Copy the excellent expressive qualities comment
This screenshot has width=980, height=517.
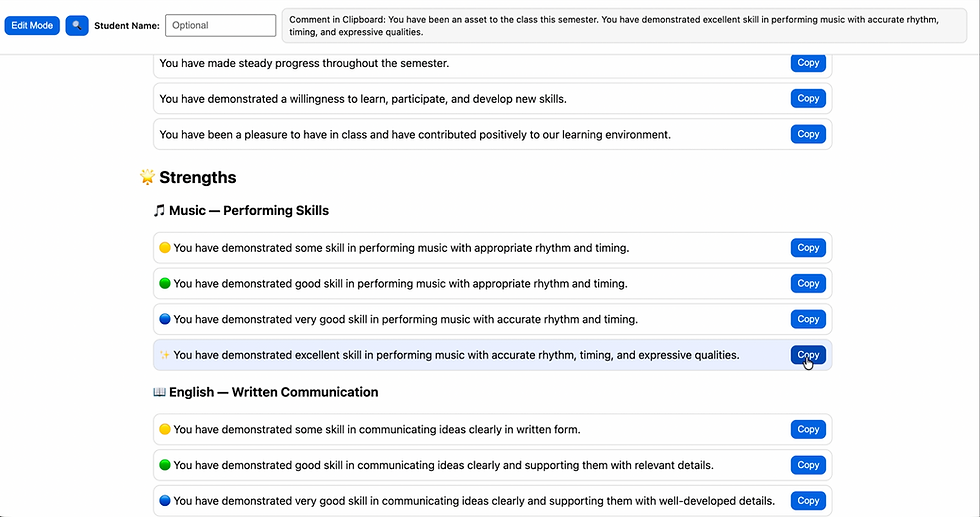[x=808, y=354]
